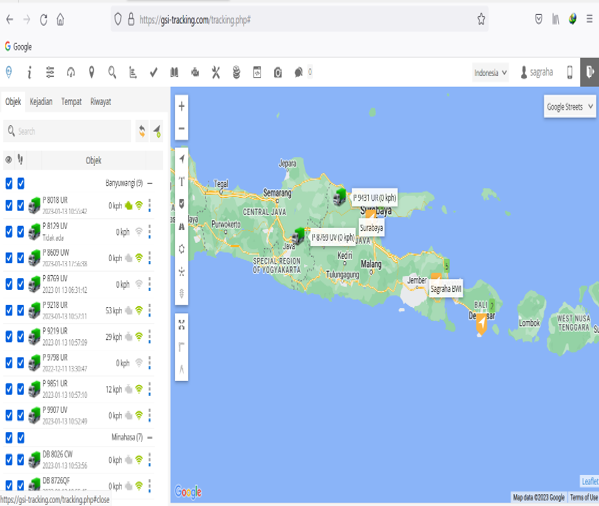Toggle follow checkbox for DB 8026 CW
This screenshot has width=599, height=506.
click(21, 460)
